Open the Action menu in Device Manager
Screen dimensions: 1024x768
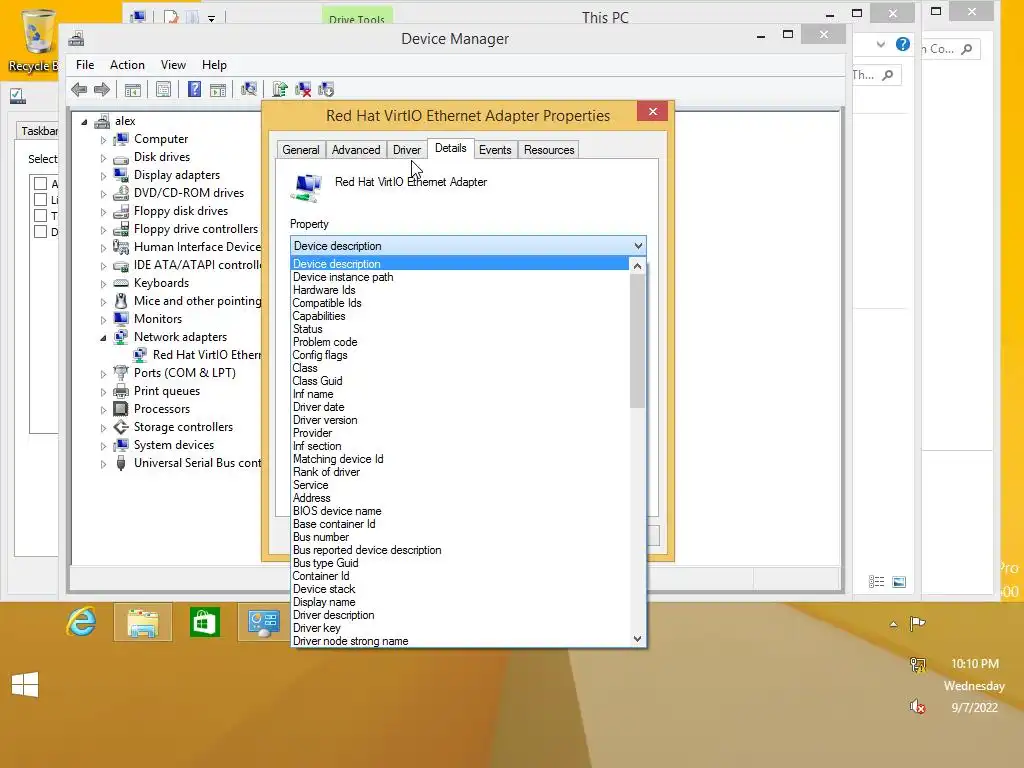pos(127,65)
